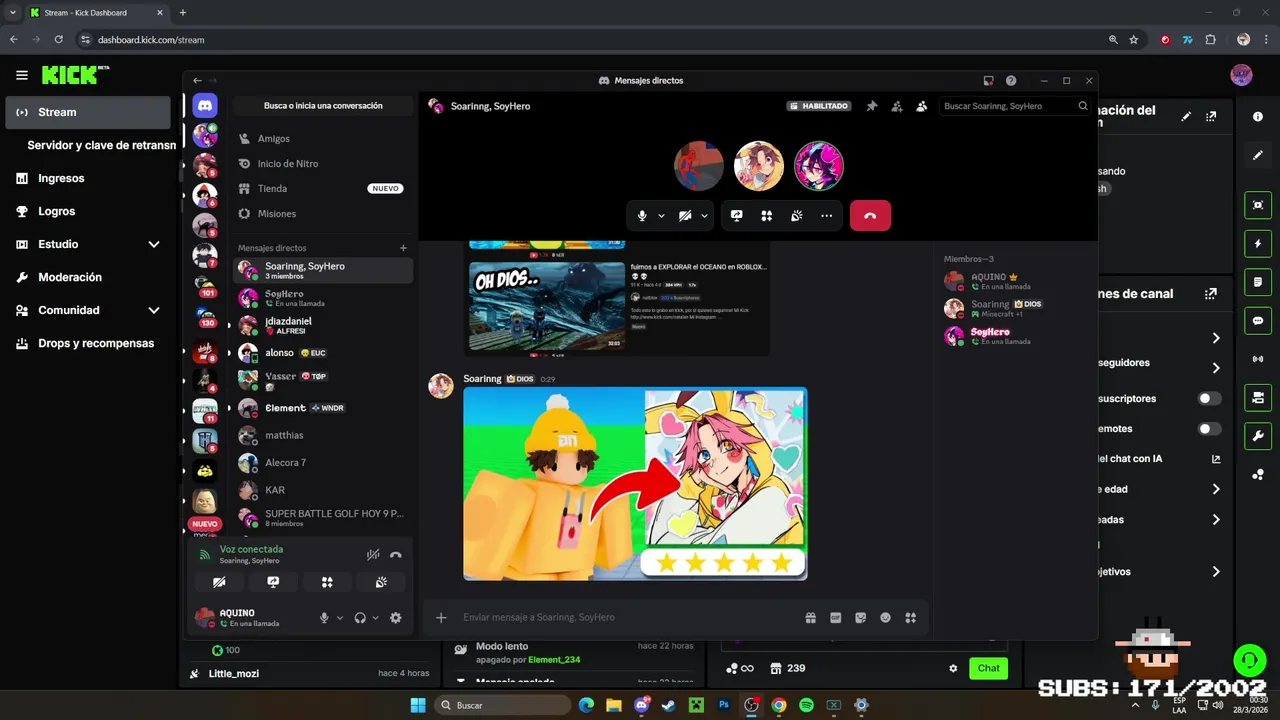Deafen audio with the headphones icon
The image size is (1280, 720).
(360, 618)
